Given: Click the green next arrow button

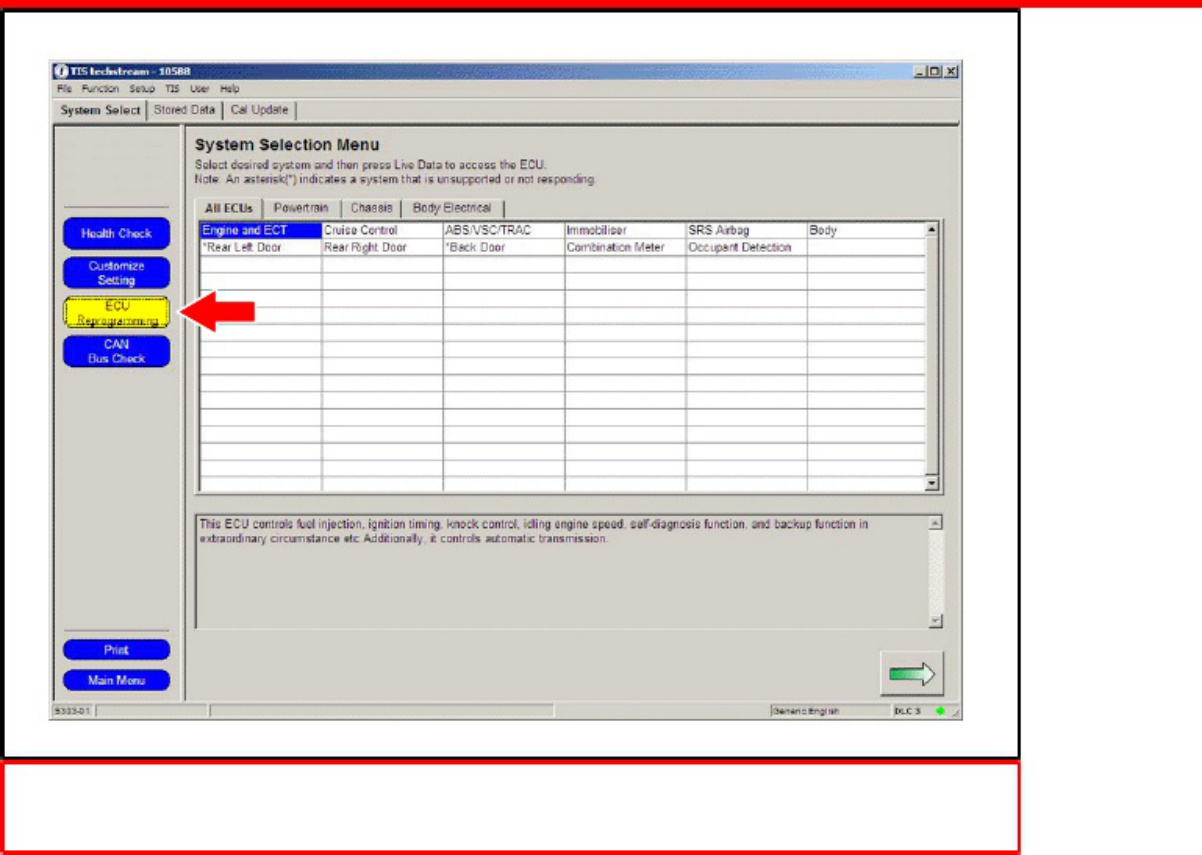Looking at the screenshot, I should tap(912, 674).
